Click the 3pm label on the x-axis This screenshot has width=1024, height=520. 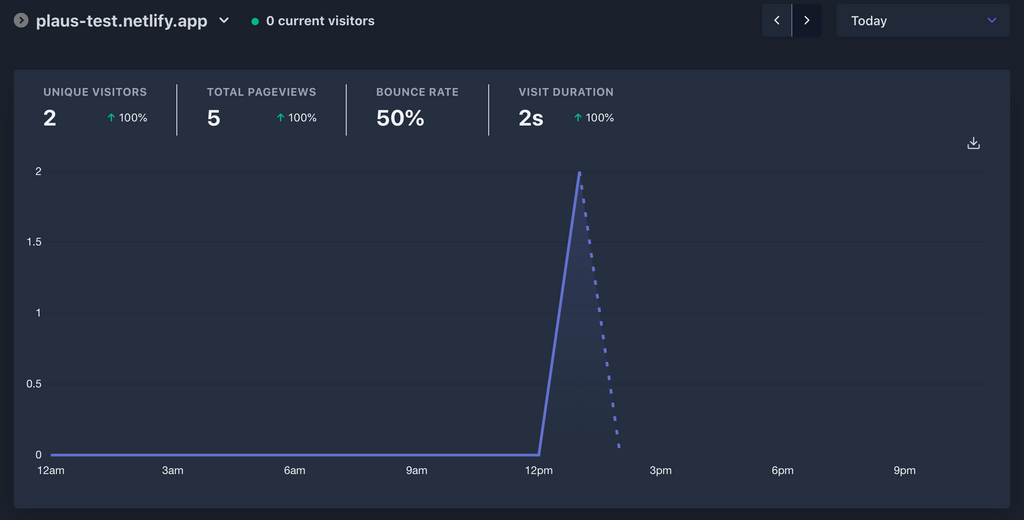[x=660, y=470]
